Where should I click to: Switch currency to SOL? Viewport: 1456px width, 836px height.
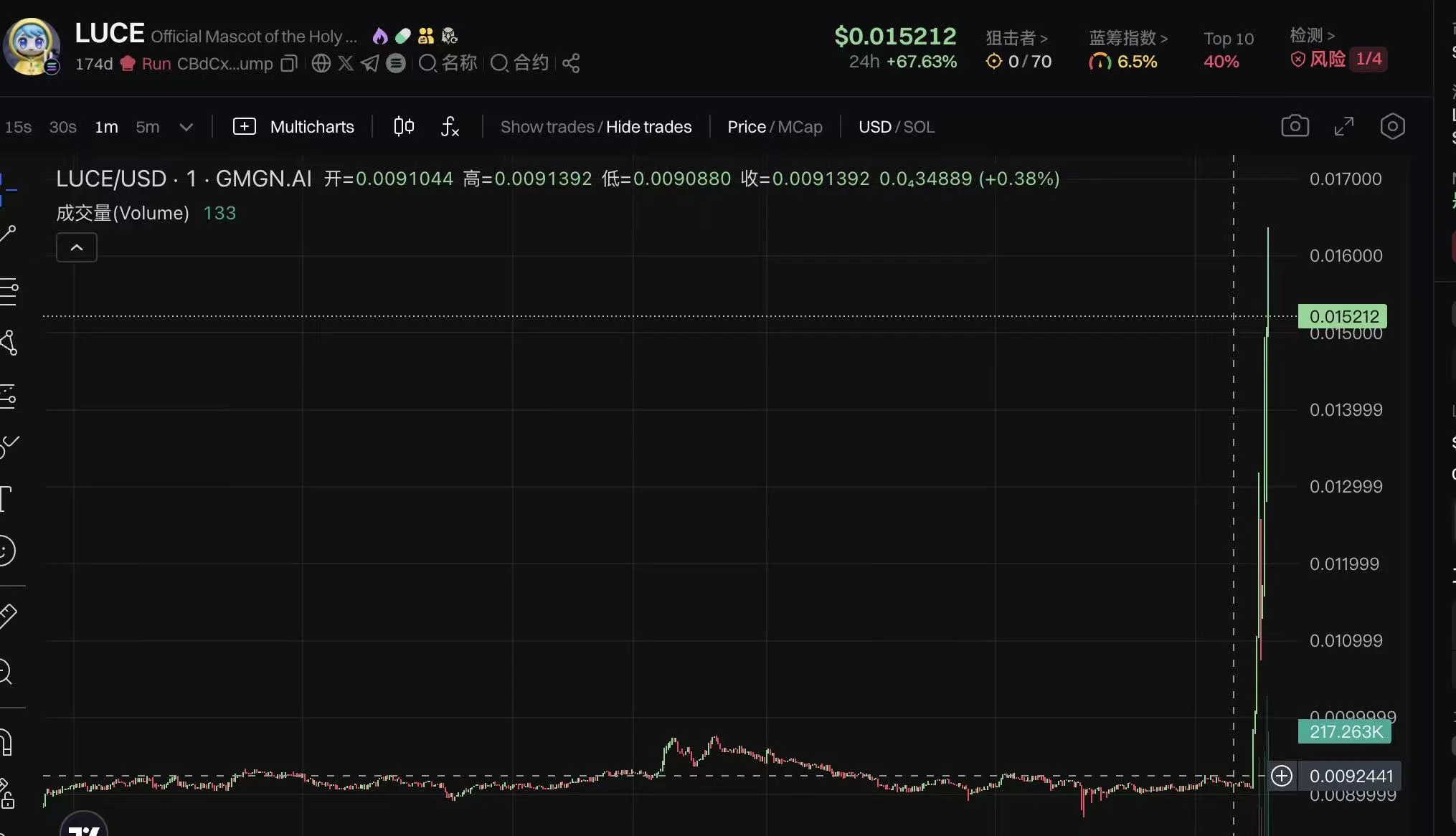919,127
